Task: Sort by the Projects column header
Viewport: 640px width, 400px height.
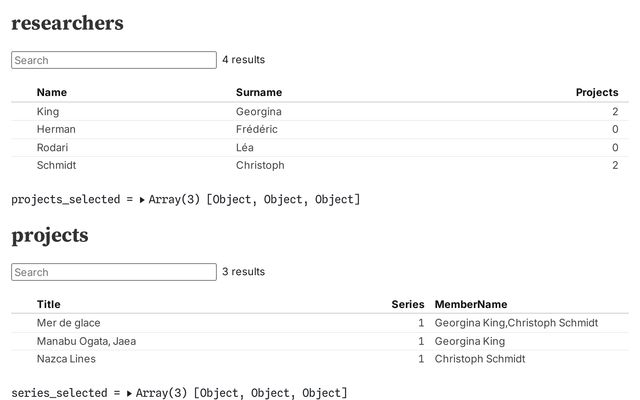Action: click(x=597, y=92)
